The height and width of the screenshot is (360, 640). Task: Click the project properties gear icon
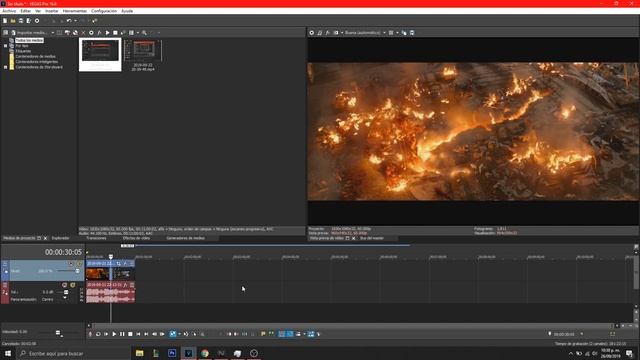click(x=37, y=21)
